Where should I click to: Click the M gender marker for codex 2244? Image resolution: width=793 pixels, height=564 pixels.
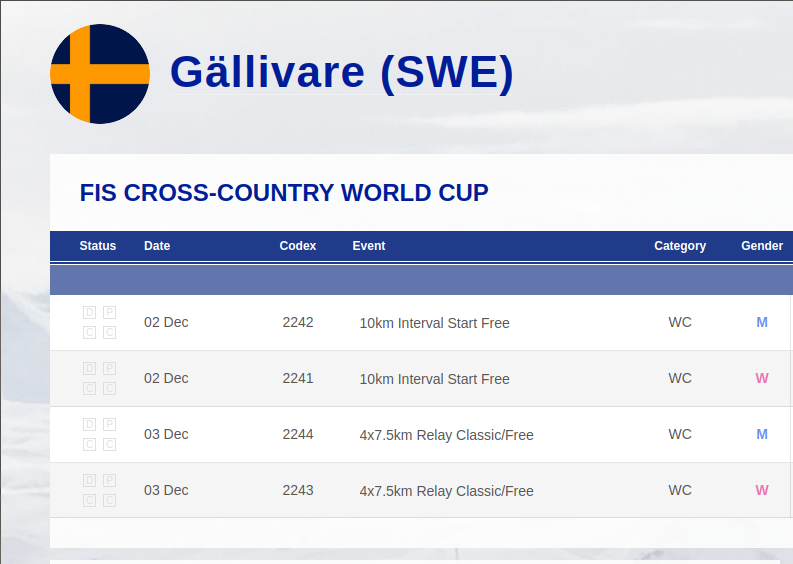pos(762,435)
